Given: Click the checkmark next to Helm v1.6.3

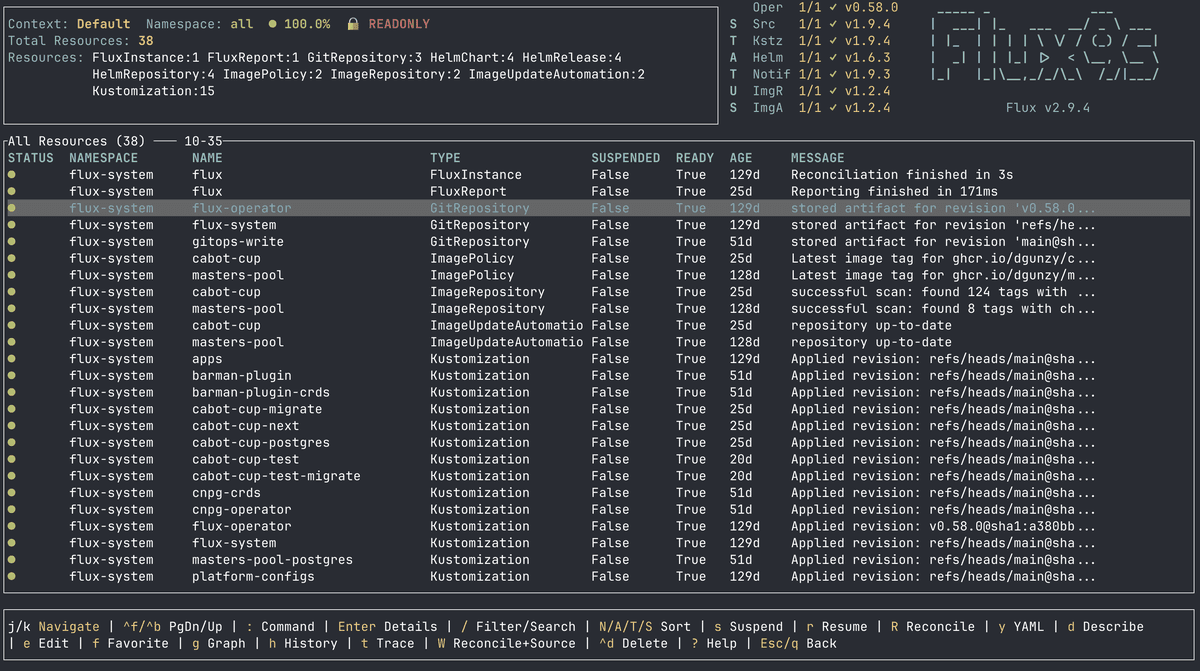Looking at the screenshot, I should tap(832, 57).
